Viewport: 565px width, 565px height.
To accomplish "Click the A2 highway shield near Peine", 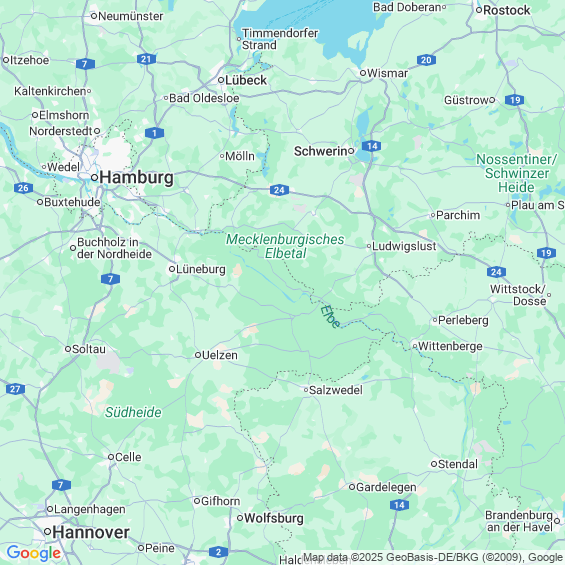I will (x=218, y=552).
